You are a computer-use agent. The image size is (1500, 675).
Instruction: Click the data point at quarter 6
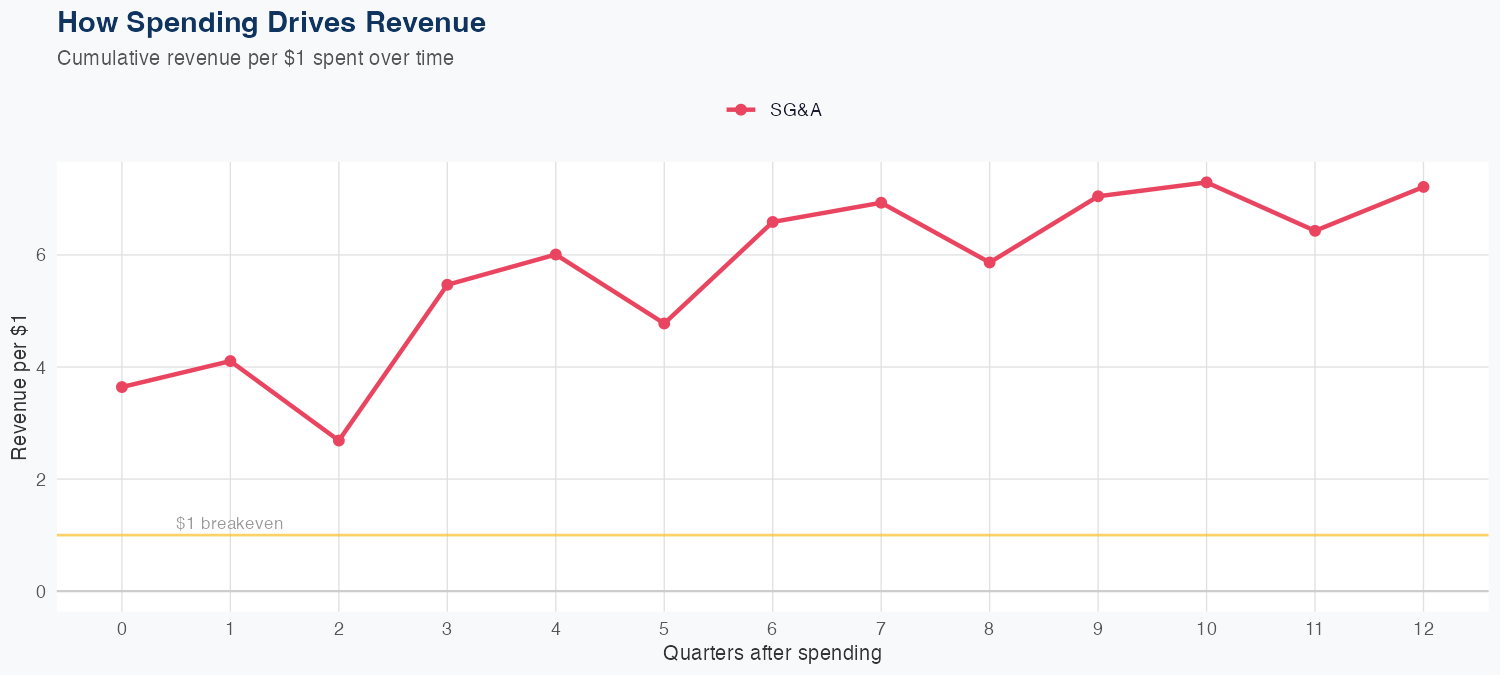pyautogui.click(x=772, y=222)
